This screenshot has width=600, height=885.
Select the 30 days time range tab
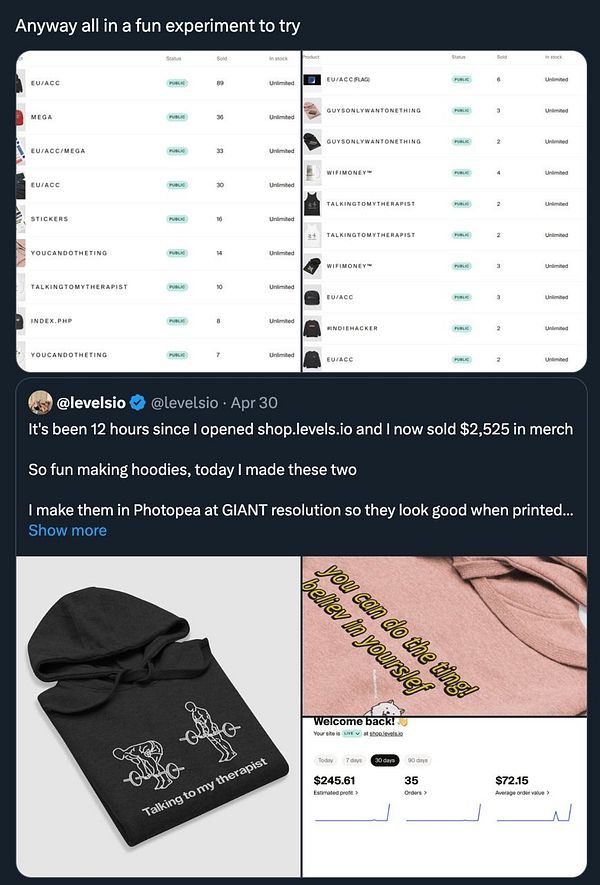[x=385, y=760]
